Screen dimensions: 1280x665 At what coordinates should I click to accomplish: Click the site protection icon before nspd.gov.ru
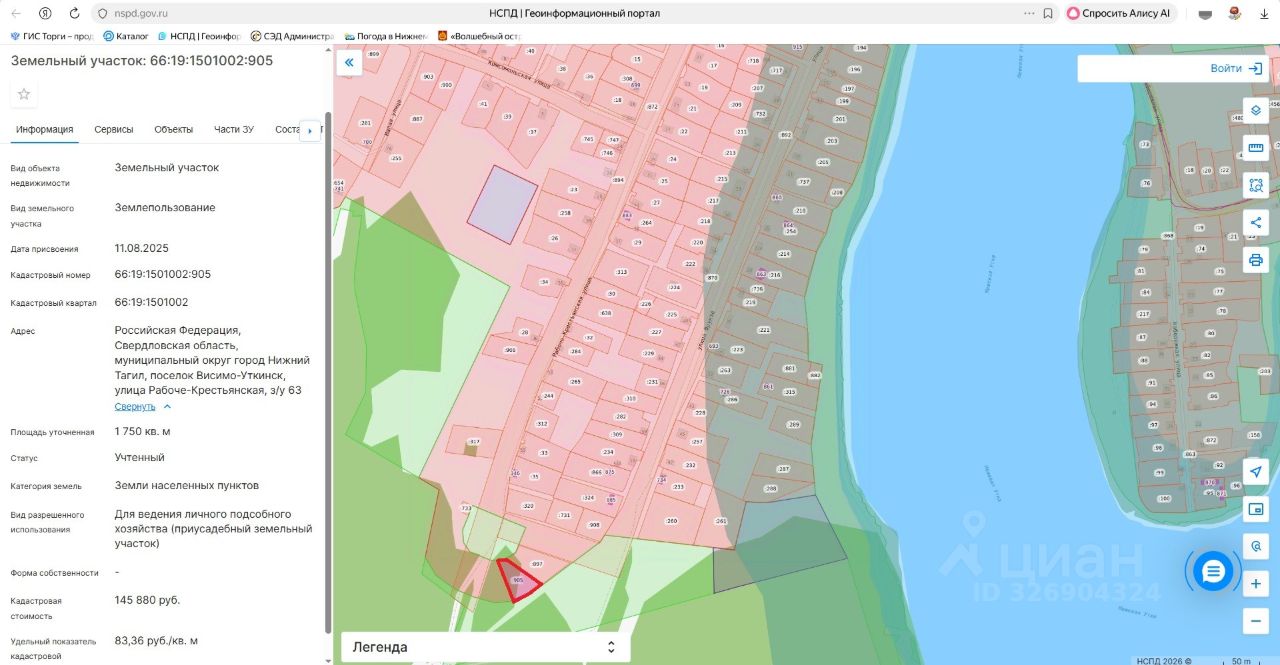(101, 13)
